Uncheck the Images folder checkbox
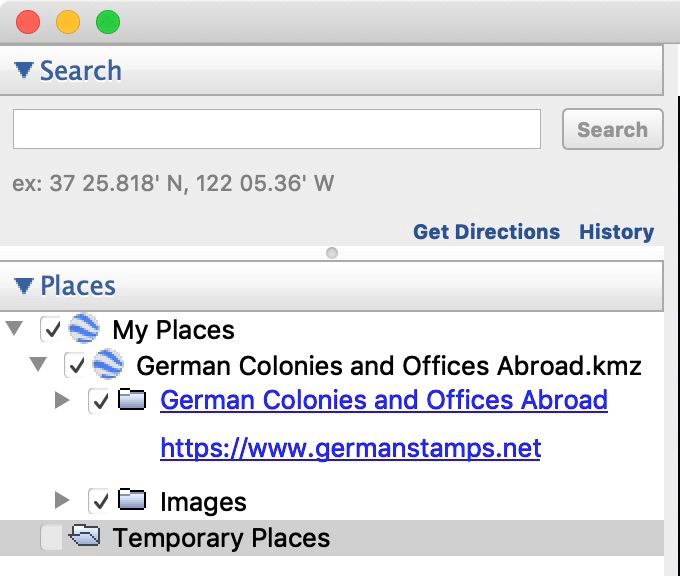 (100, 501)
